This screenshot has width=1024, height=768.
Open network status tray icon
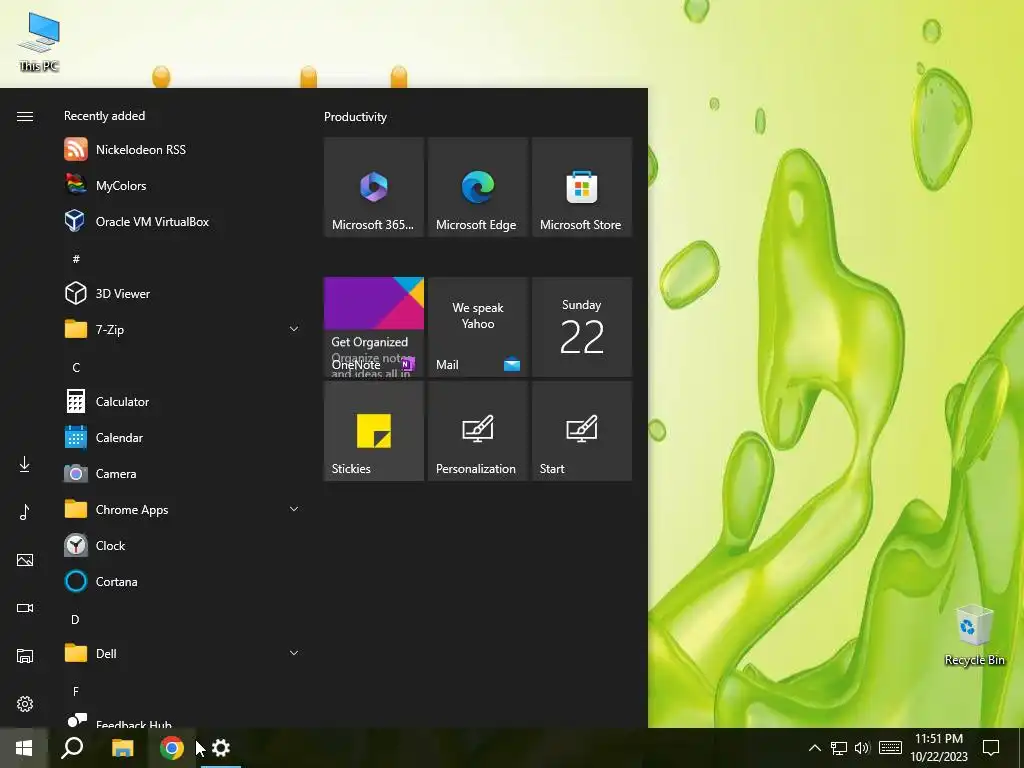click(x=839, y=748)
